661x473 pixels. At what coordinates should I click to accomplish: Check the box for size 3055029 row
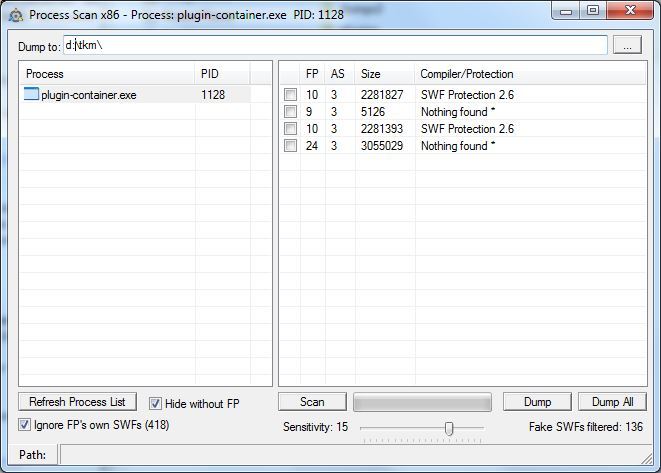[290, 145]
